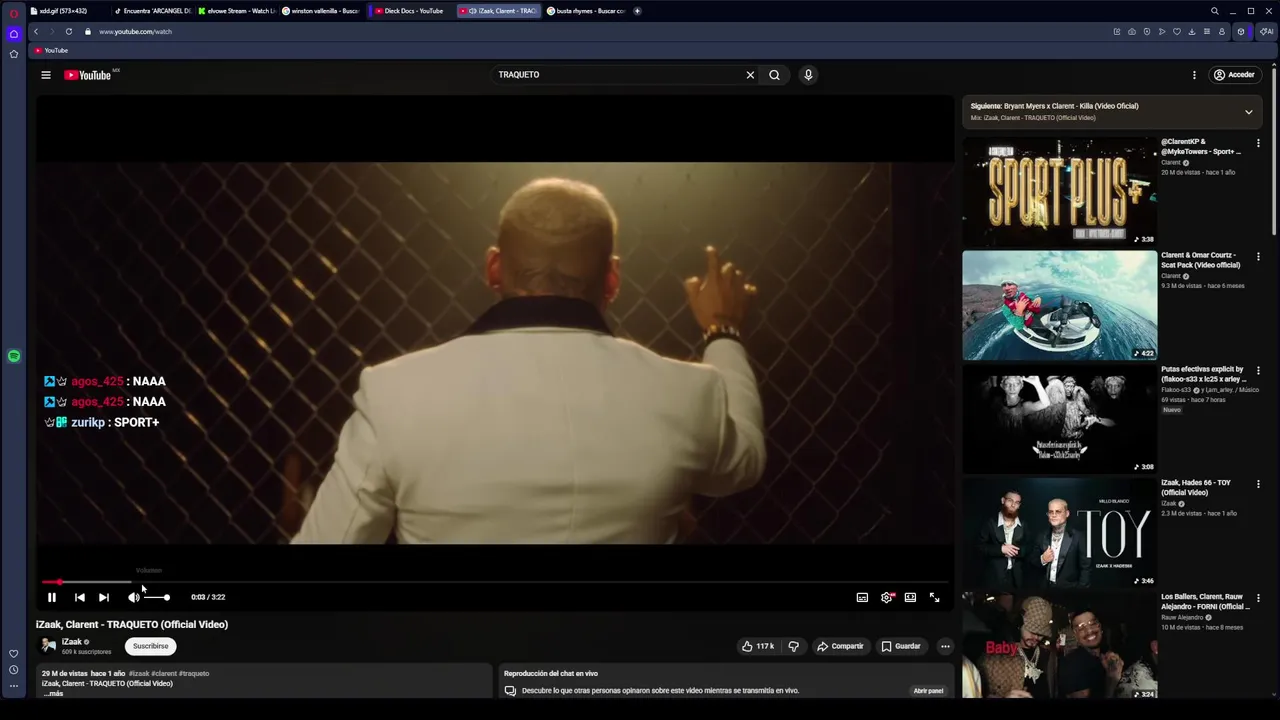Open the TOY video thumbnail
The height and width of the screenshot is (720, 1280).
(x=1059, y=533)
